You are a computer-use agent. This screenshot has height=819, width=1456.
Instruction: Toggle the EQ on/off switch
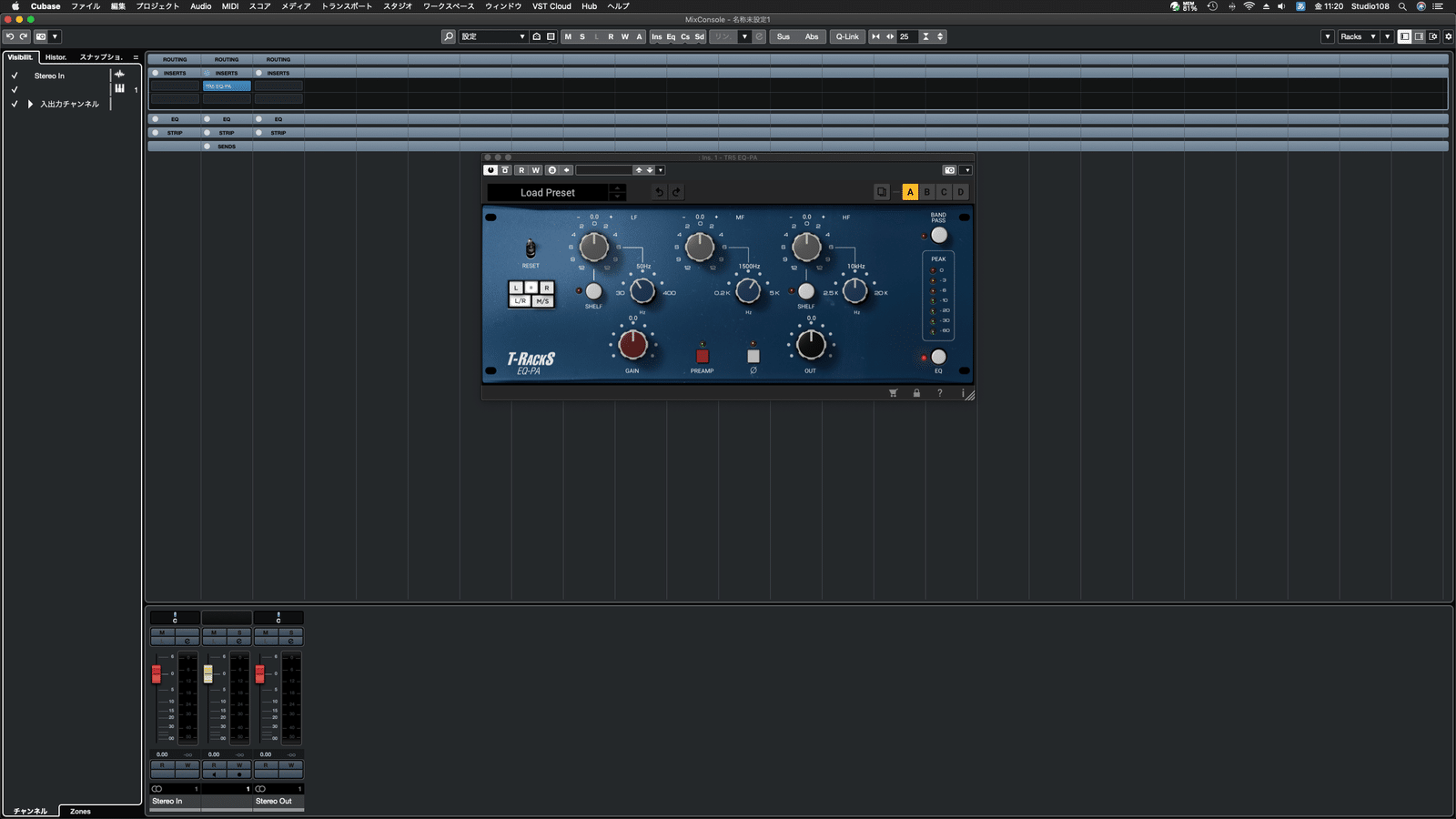[938, 357]
